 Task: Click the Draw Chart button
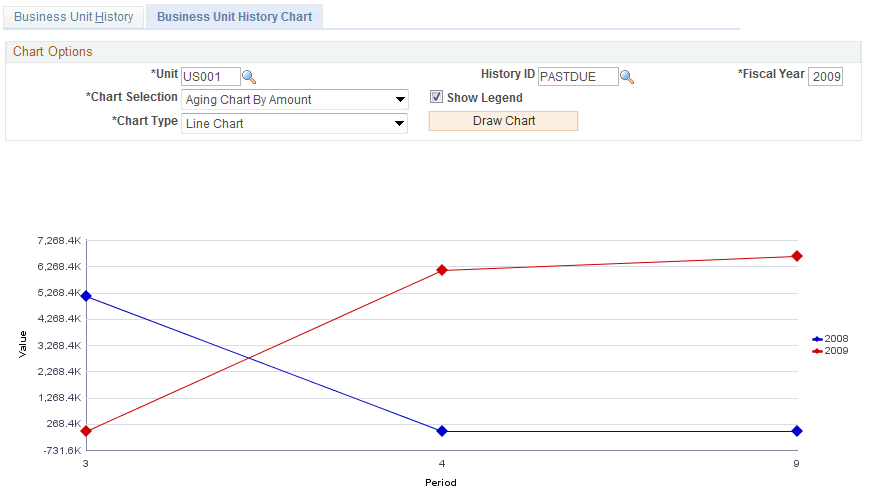[x=503, y=121]
